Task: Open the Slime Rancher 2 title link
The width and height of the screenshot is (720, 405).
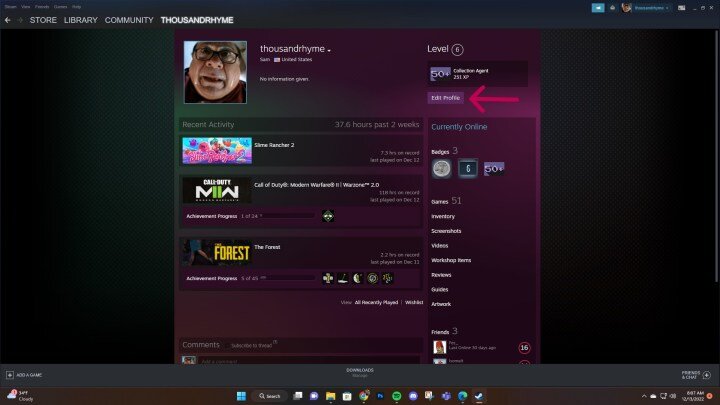Action: (274, 145)
